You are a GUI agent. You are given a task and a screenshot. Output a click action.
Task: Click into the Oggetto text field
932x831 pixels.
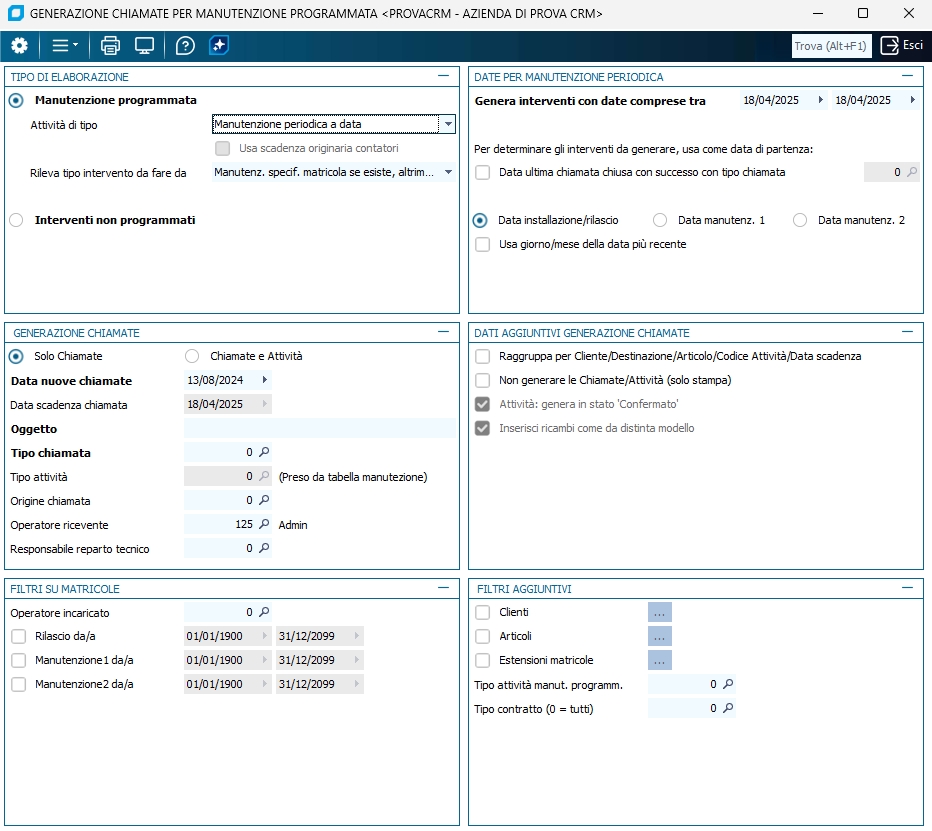pyautogui.click(x=320, y=429)
